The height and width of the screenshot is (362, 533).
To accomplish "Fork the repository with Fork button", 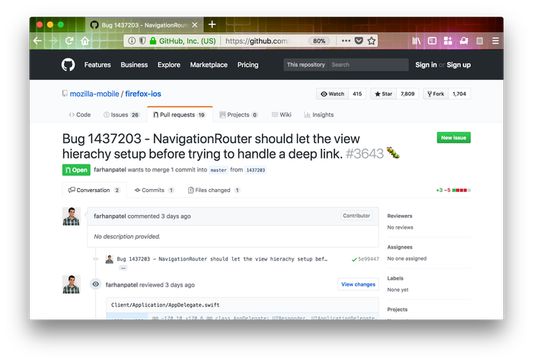I will click(436, 94).
